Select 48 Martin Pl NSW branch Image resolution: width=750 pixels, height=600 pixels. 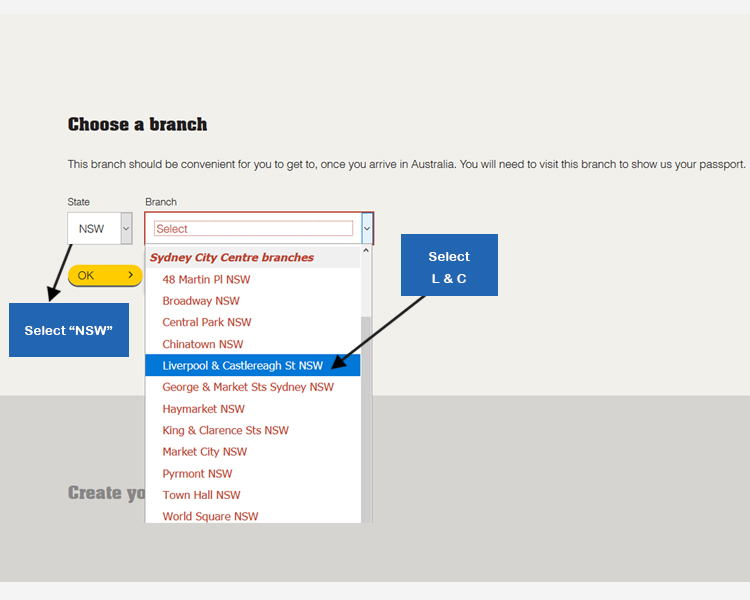pos(206,280)
